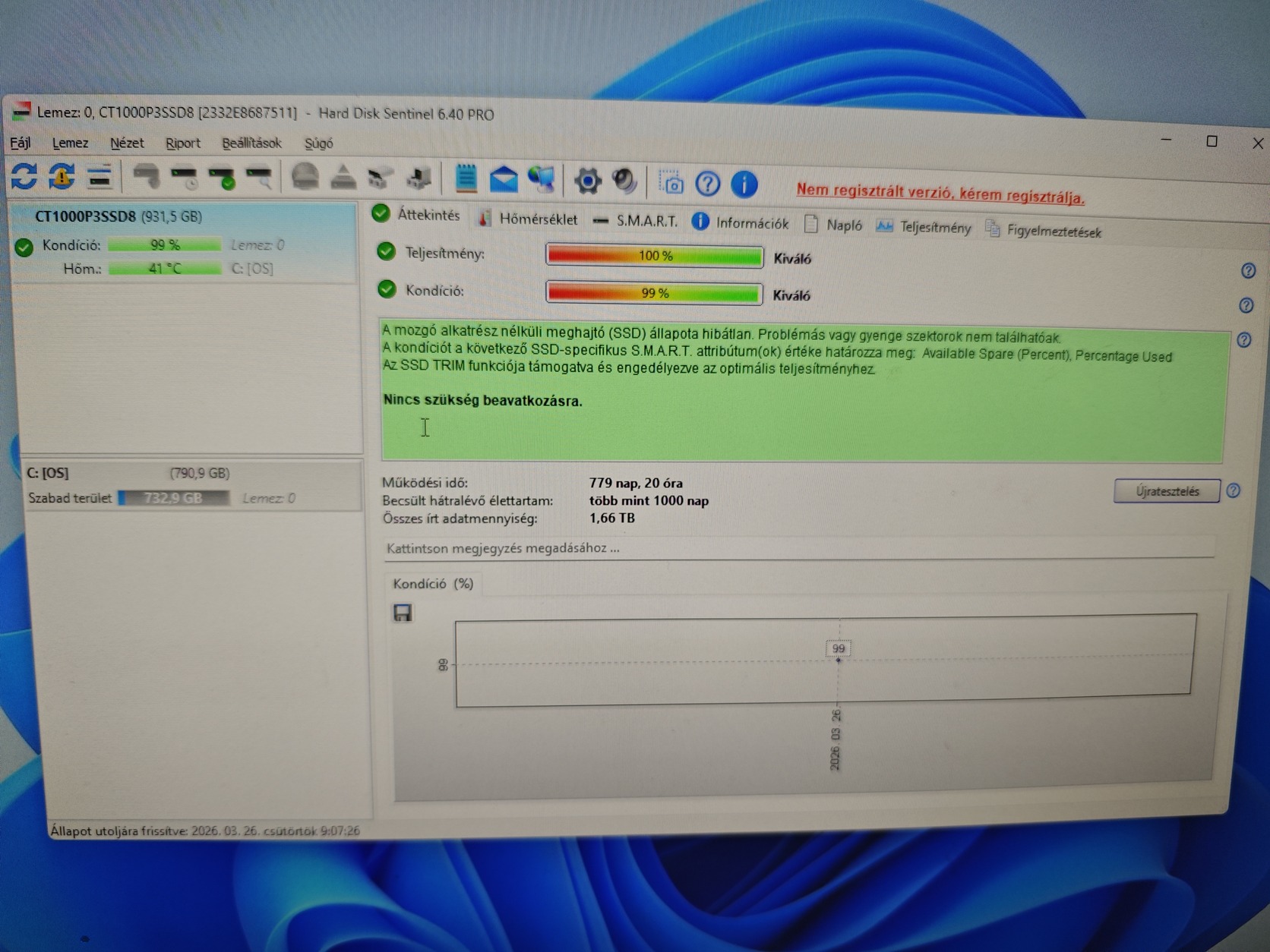Click the screenshot camera toolbar icon

[x=671, y=182]
